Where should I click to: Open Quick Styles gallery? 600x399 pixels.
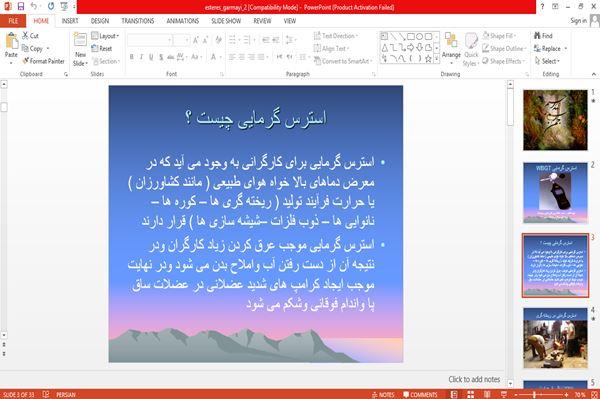(471, 50)
